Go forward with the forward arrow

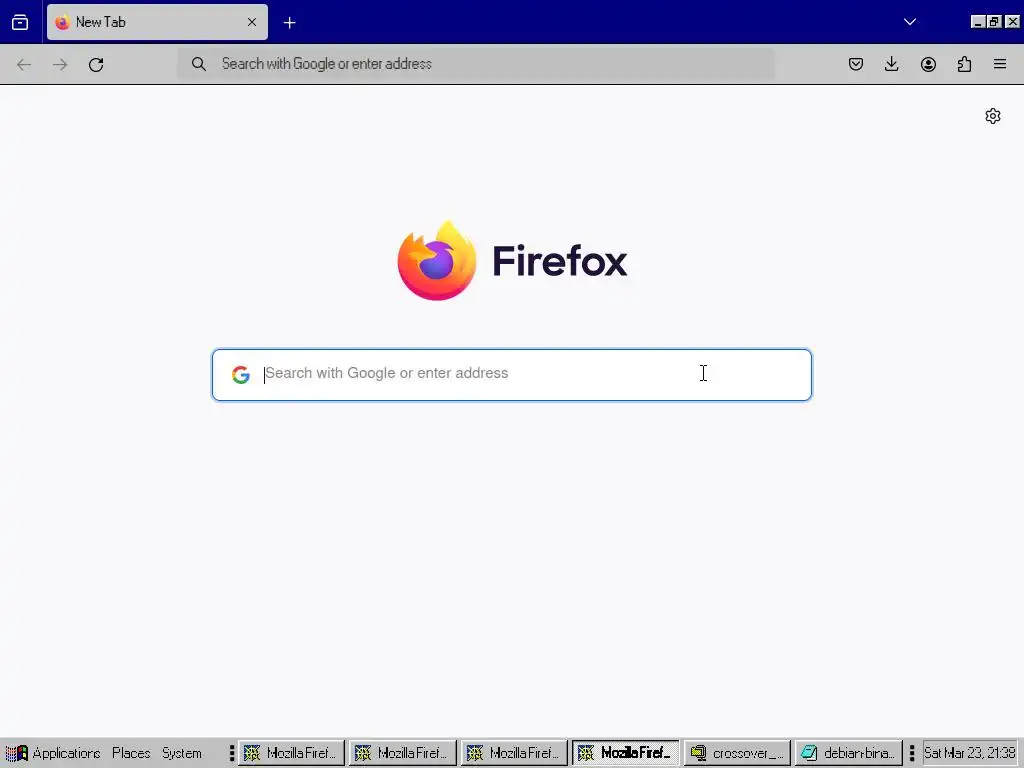(60, 64)
